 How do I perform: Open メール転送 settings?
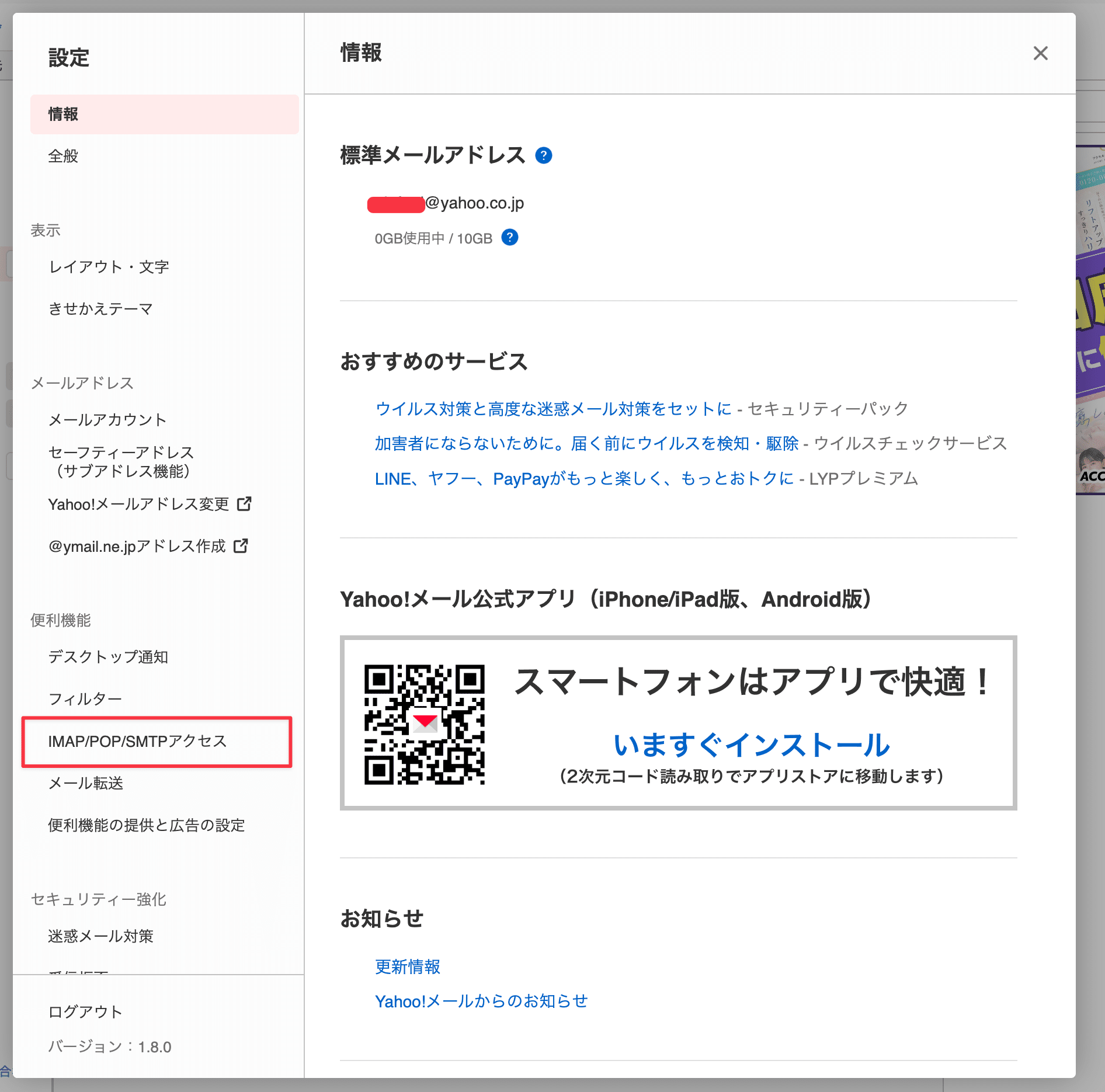[86, 783]
